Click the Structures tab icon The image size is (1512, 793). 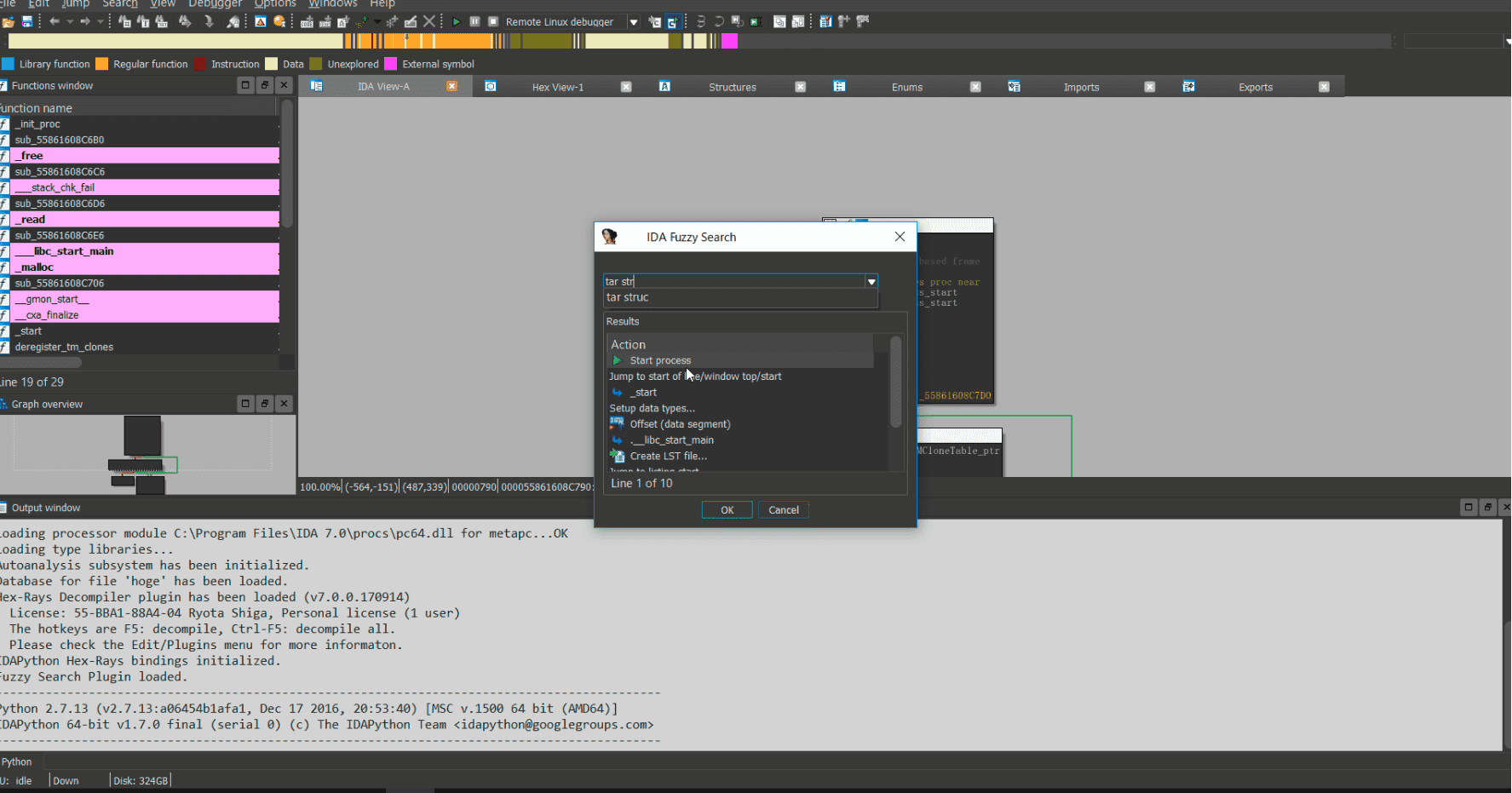coord(664,86)
